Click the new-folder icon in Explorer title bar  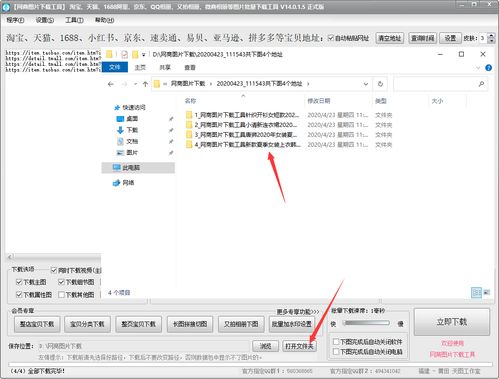tap(135, 54)
